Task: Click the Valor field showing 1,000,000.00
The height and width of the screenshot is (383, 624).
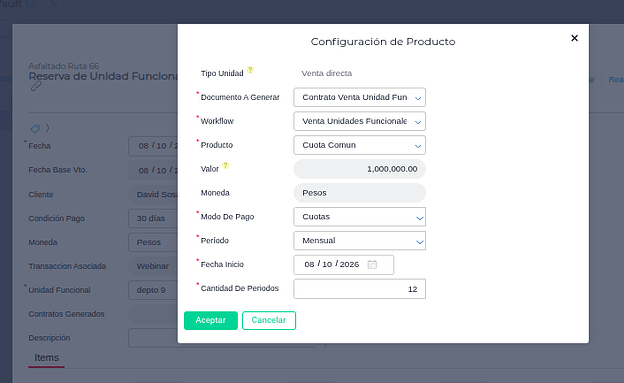Action: (359, 169)
